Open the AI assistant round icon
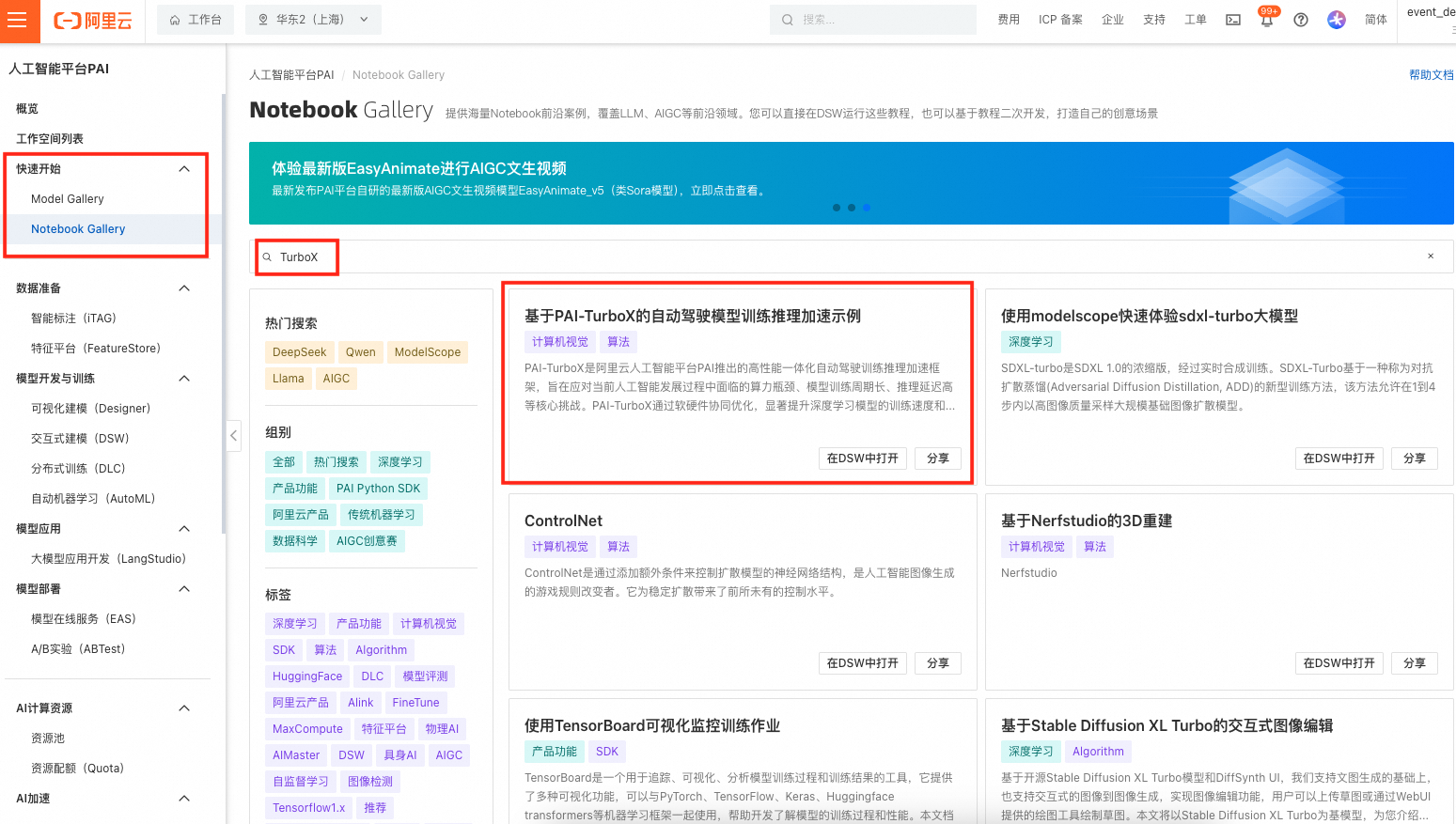Image resolution: width=1456 pixels, height=824 pixels. click(x=1337, y=20)
